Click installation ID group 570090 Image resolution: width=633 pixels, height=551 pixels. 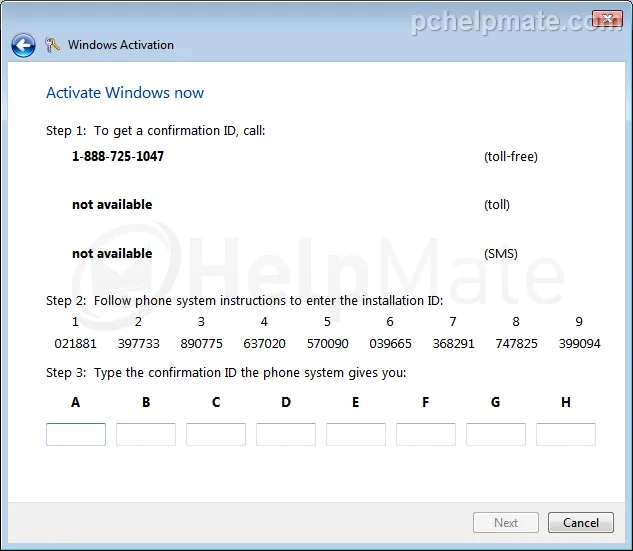(x=327, y=344)
